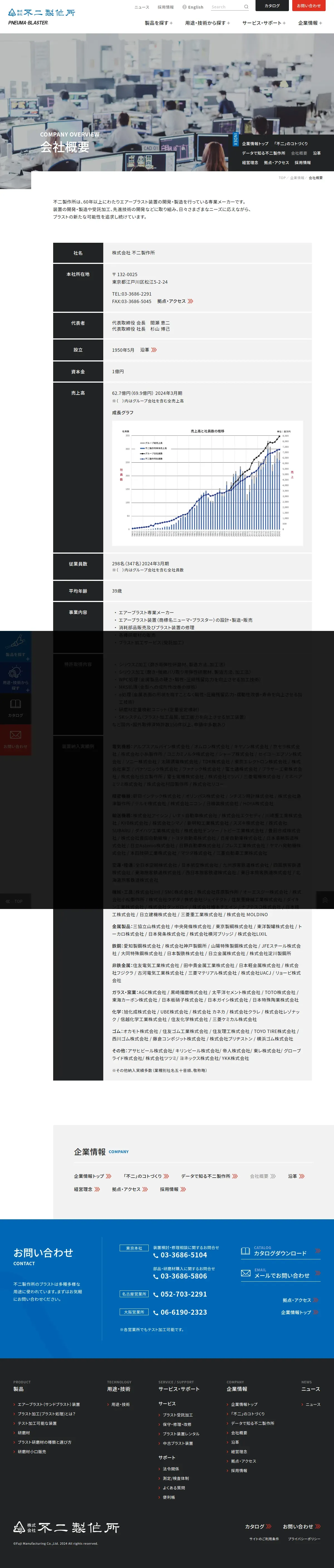Click arrow link 企業情報トップ in COMPANY section
Screen dimensions: 334x1568
coord(93,1176)
